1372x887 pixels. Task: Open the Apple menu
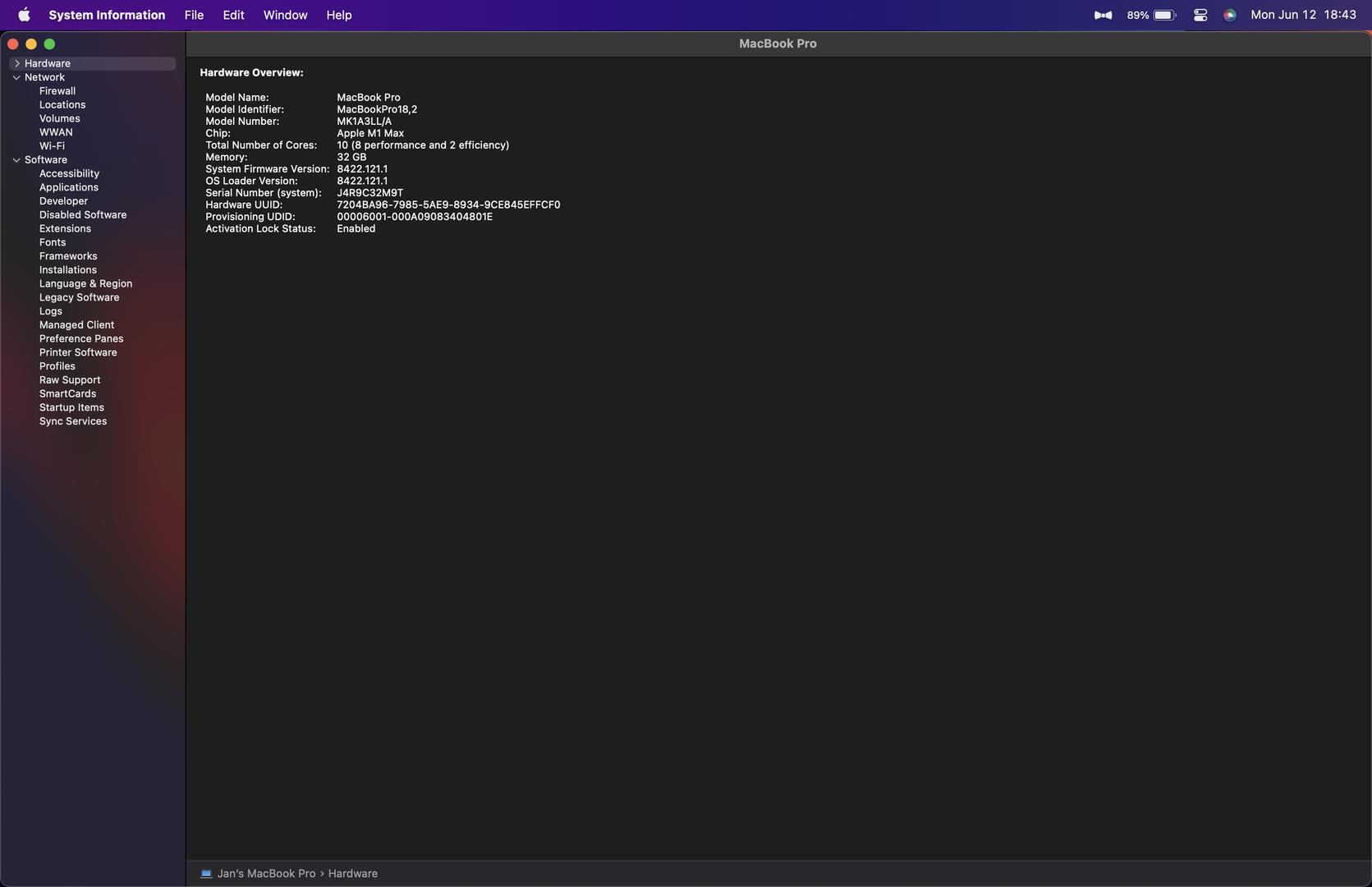pos(24,15)
